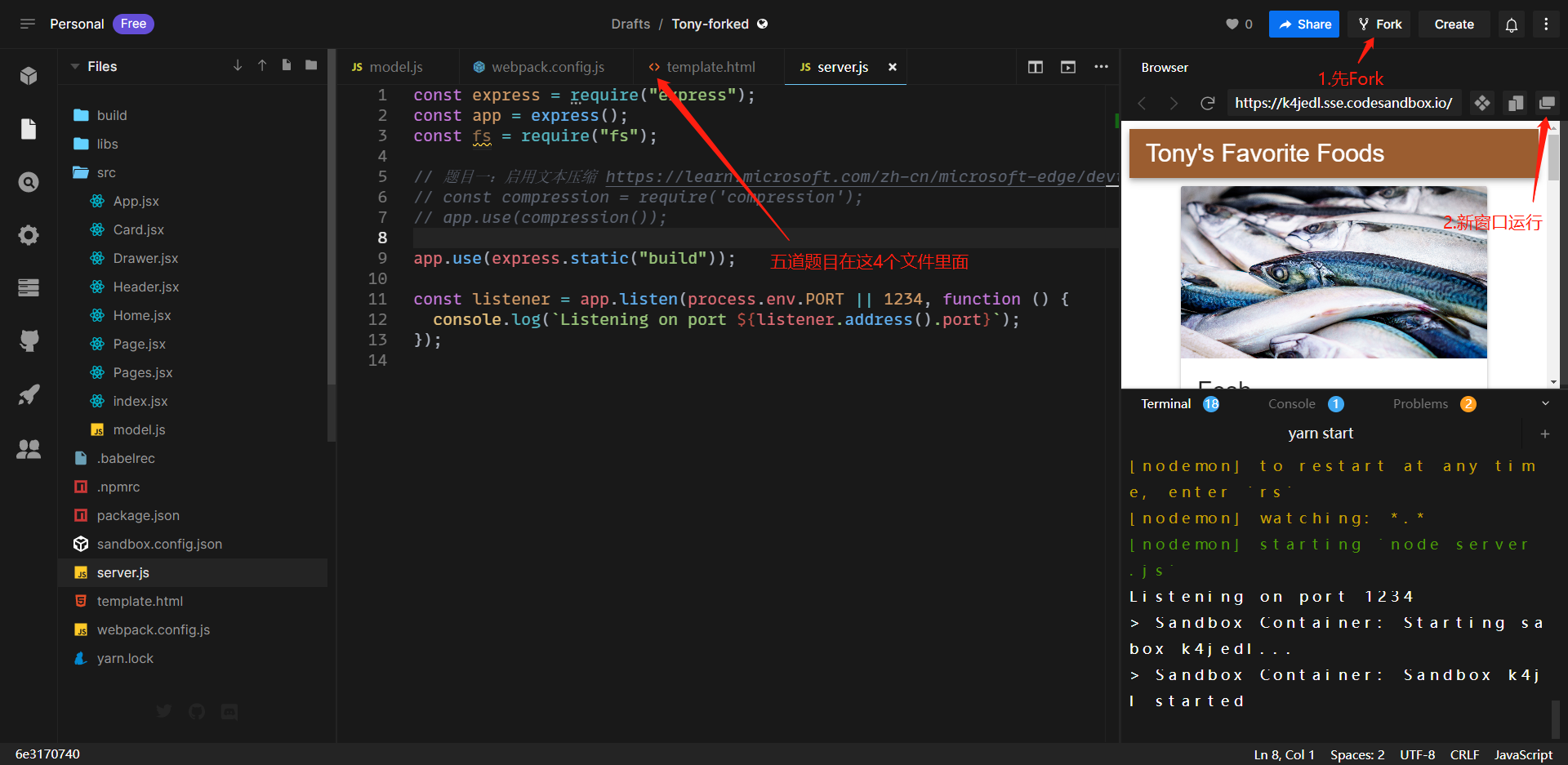
Task: Click the upload arrow icon in Files header
Action: click(x=262, y=65)
